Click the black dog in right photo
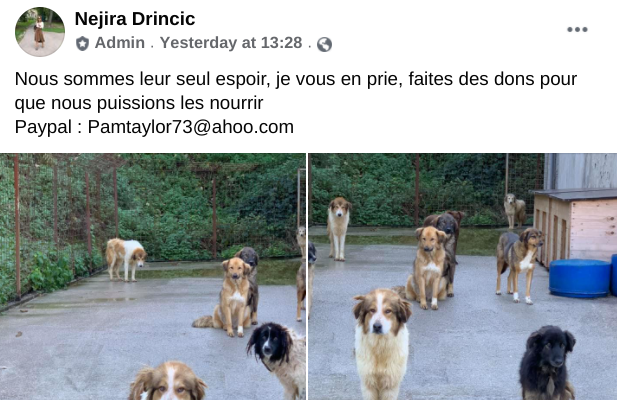The width and height of the screenshot is (617, 400). click(547, 363)
